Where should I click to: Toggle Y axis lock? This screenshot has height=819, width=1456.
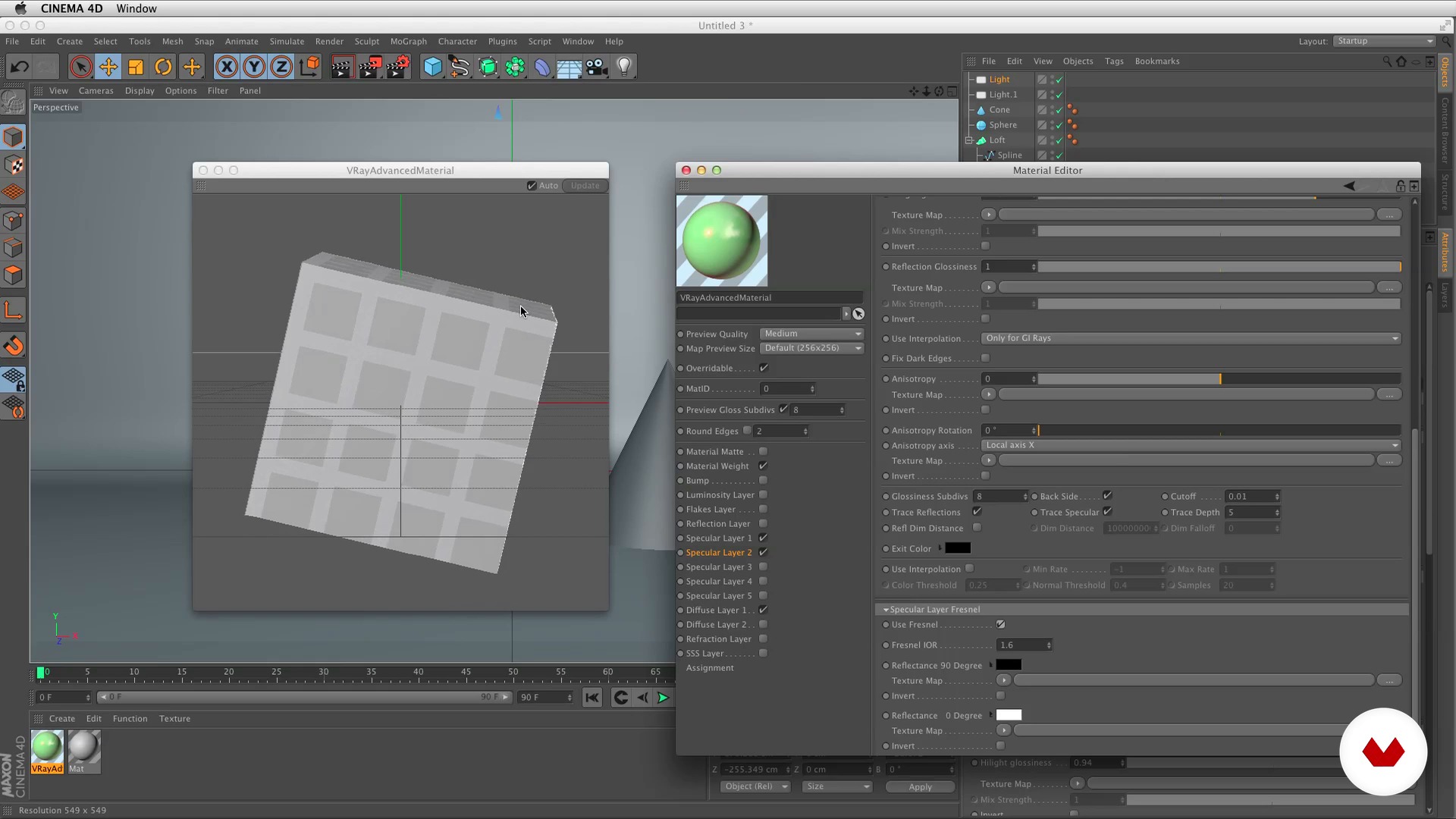254,67
